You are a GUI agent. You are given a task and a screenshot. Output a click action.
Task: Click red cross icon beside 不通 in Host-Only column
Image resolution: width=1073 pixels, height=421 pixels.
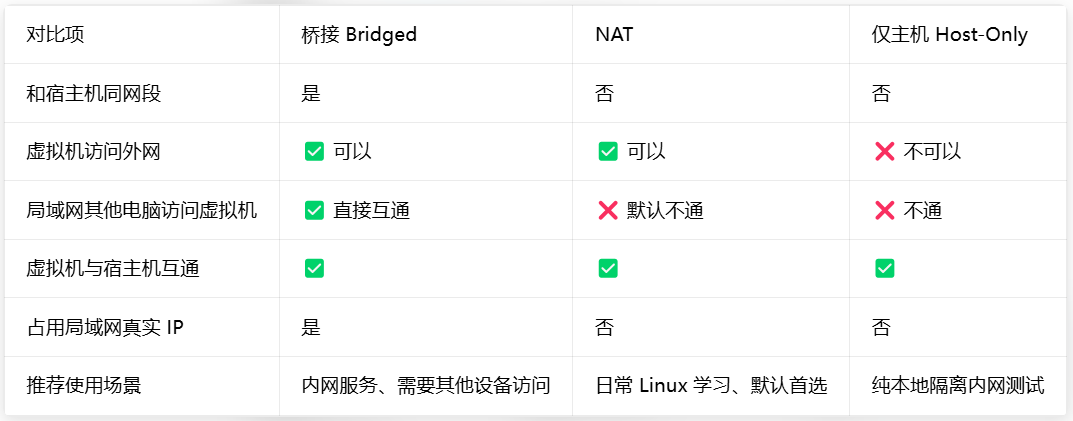pyautogui.click(x=884, y=210)
